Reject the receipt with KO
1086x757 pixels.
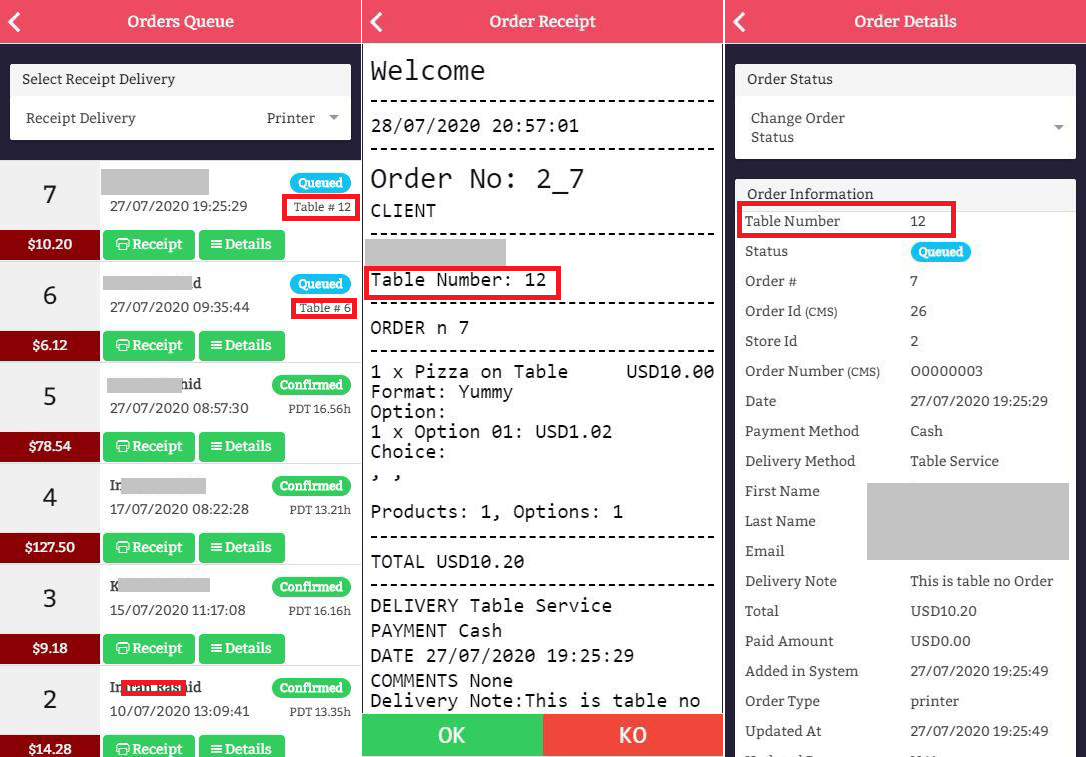633,735
